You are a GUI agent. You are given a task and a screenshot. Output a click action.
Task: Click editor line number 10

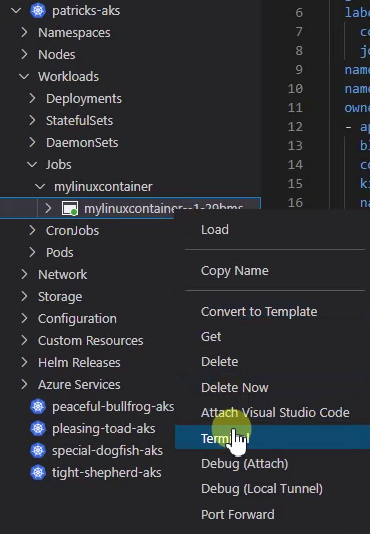click(x=295, y=89)
